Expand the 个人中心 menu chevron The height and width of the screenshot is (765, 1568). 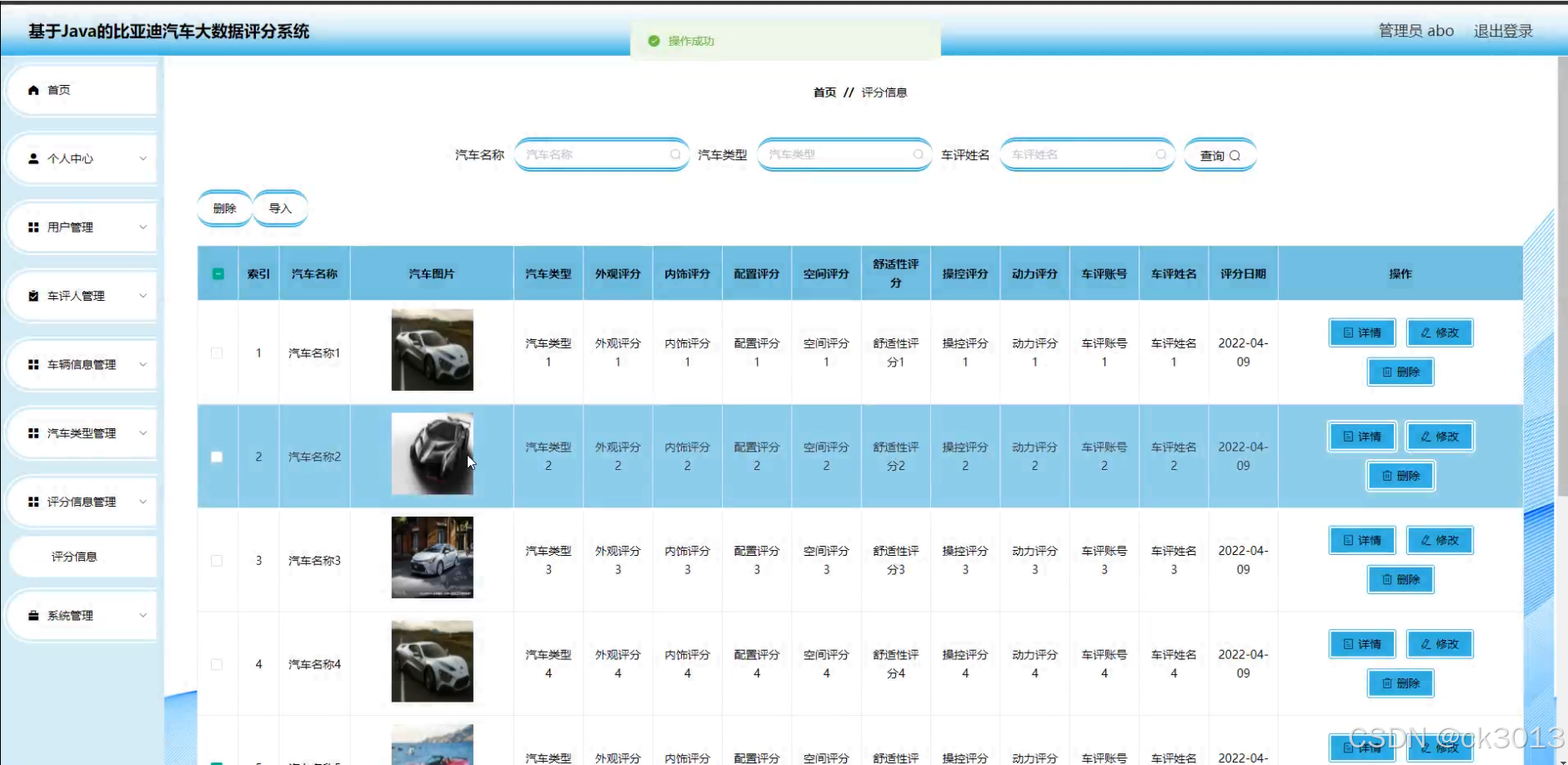pyautogui.click(x=143, y=158)
